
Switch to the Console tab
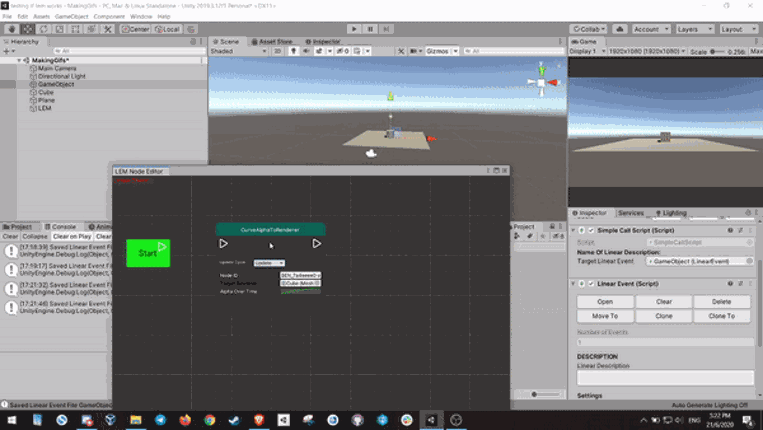click(60, 227)
